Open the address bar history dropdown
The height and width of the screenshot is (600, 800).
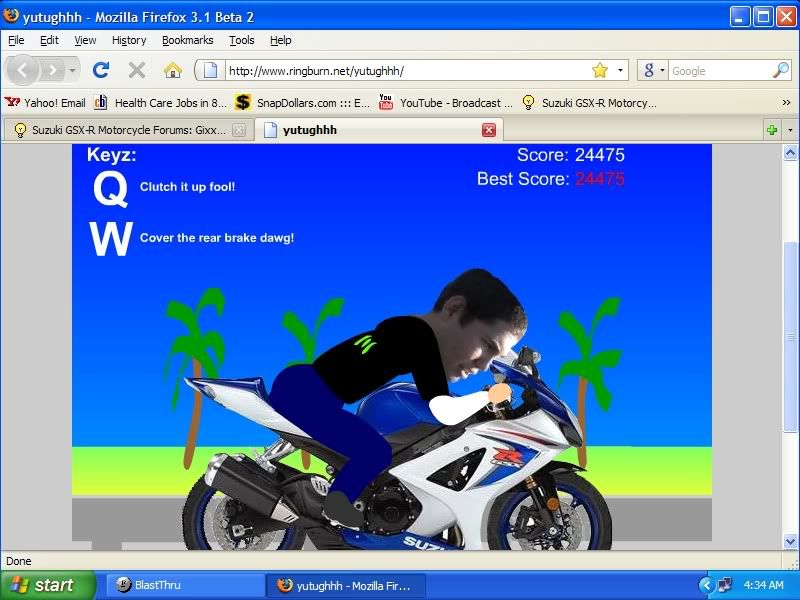620,70
